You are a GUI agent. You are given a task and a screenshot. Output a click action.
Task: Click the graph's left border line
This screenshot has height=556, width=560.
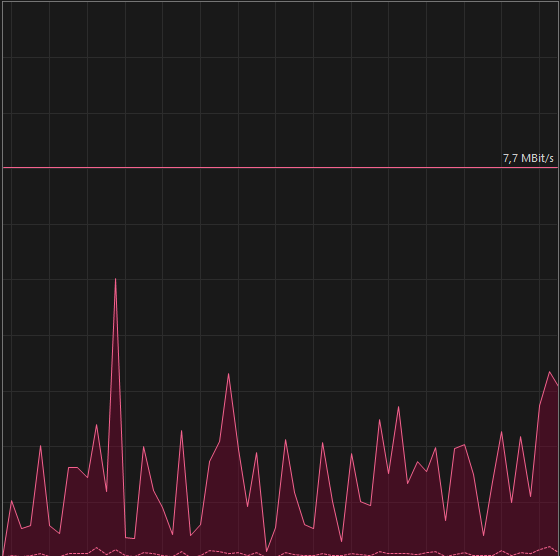pos(3,279)
